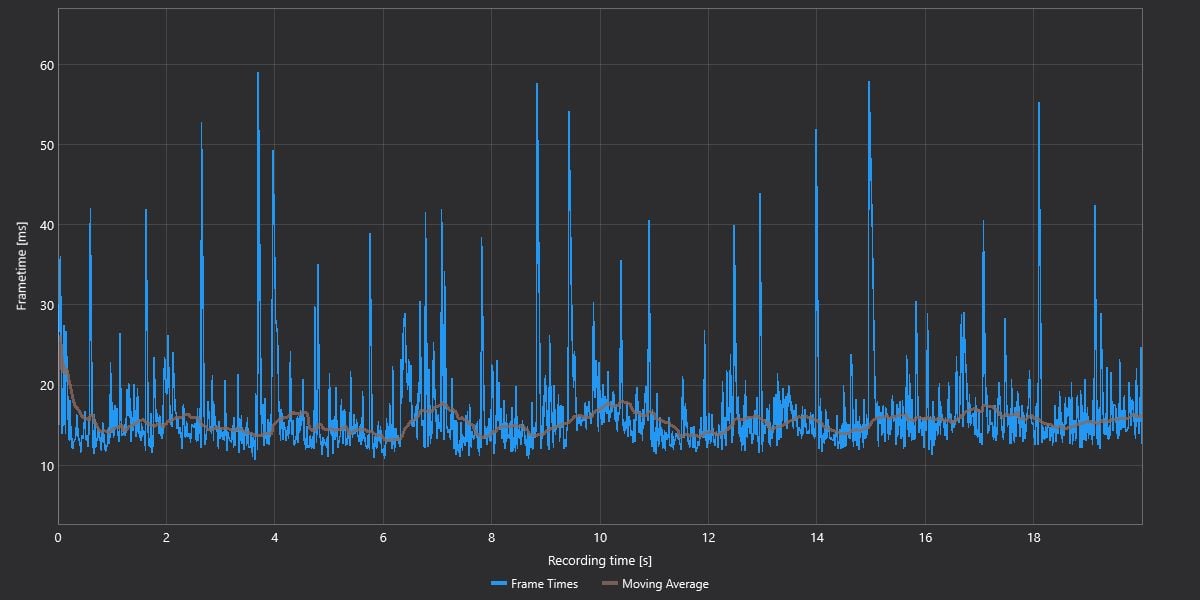This screenshot has width=1200, height=600.
Task: Click the "Frametime [ms]" axis title
Action: click(21, 266)
